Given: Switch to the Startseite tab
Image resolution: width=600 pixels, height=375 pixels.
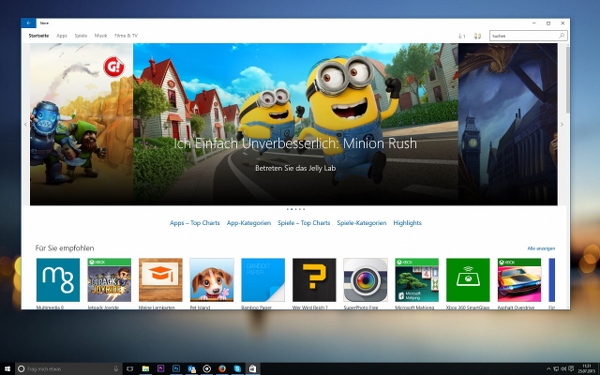Looking at the screenshot, I should [39, 36].
